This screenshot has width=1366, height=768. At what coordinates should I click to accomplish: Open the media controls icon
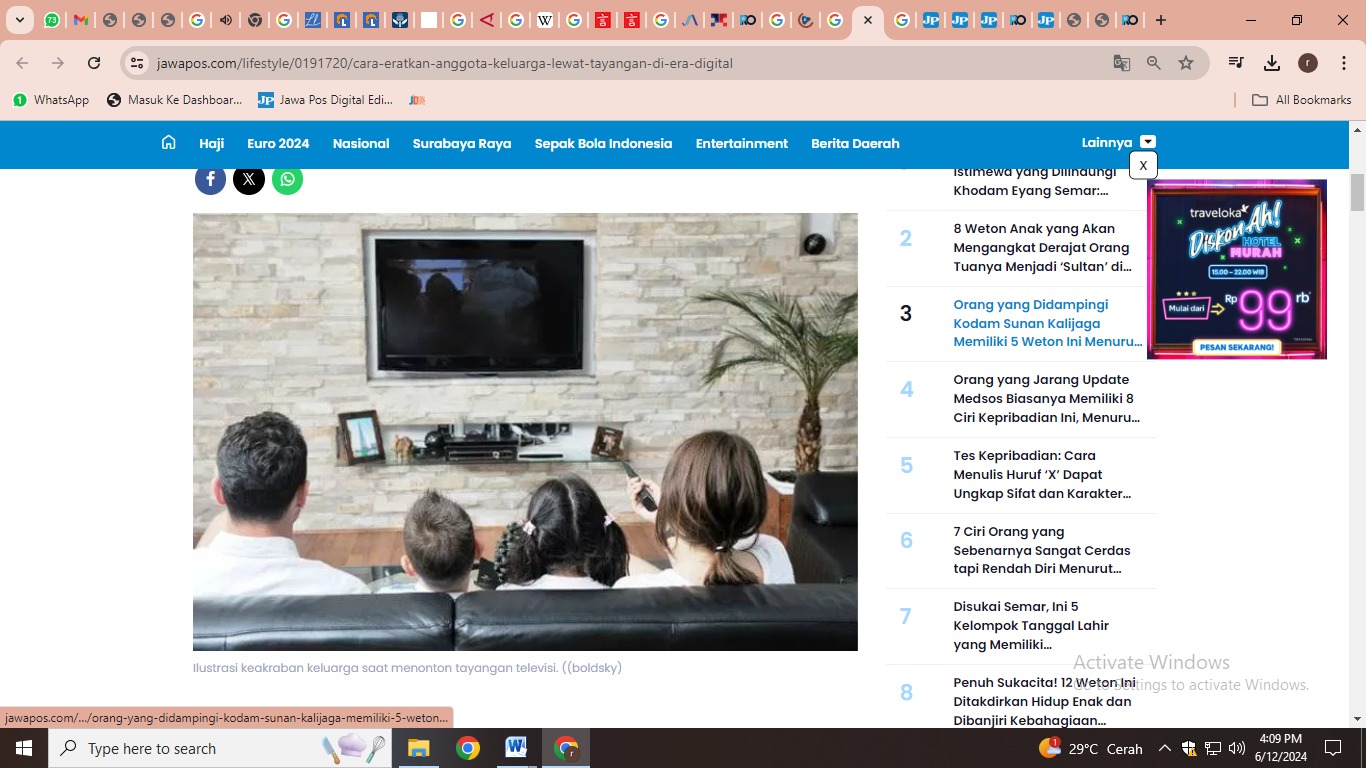tap(1236, 63)
